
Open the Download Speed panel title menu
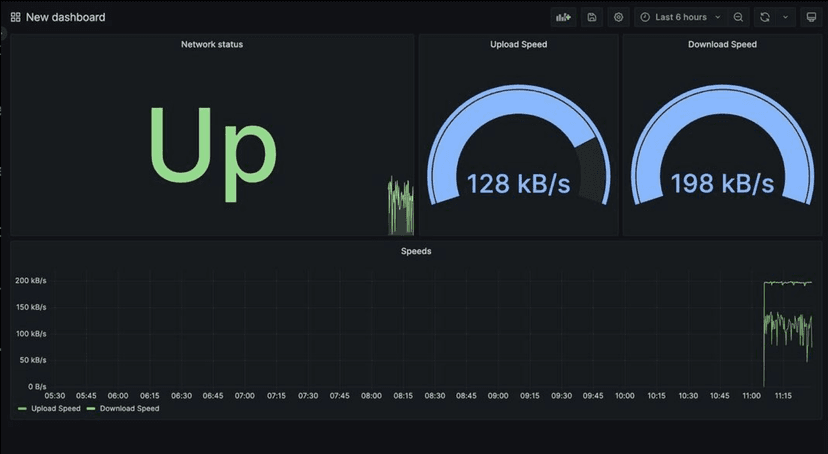click(722, 45)
